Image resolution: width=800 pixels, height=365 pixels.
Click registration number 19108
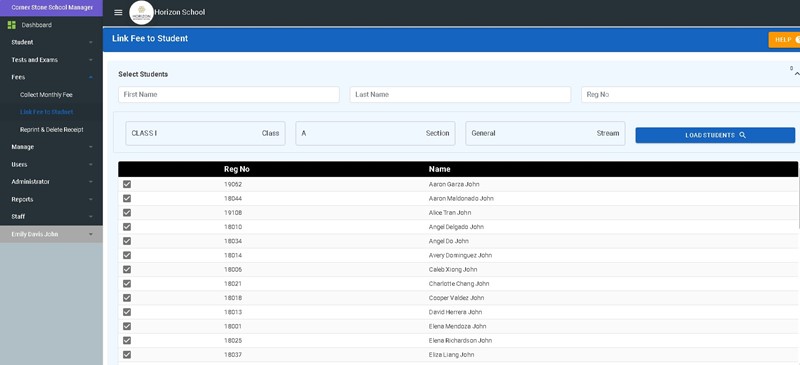click(x=233, y=213)
